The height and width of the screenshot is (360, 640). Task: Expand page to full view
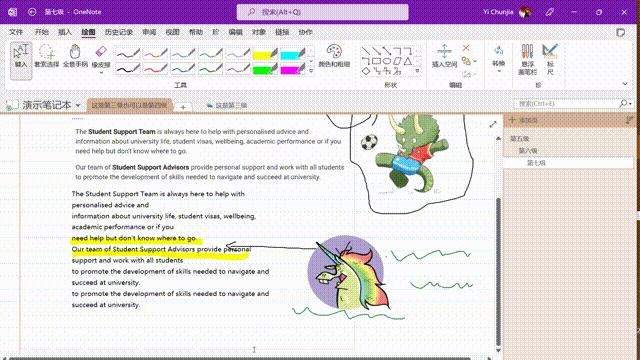click(x=493, y=124)
